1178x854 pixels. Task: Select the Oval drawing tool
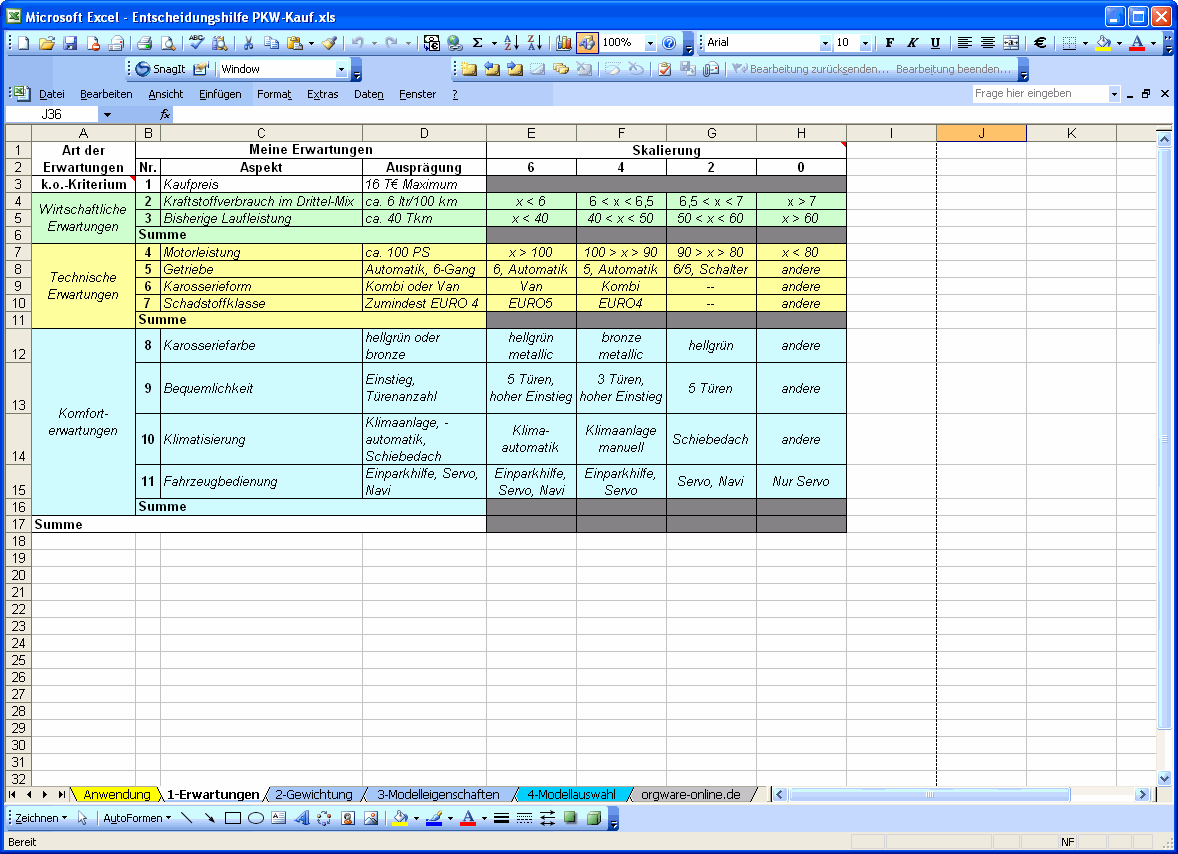[x=255, y=818]
